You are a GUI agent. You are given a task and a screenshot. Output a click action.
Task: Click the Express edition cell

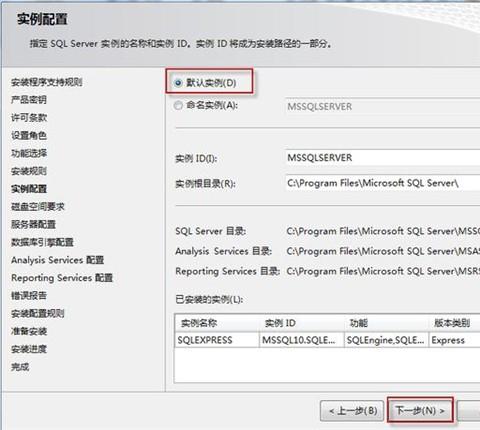[455, 340]
